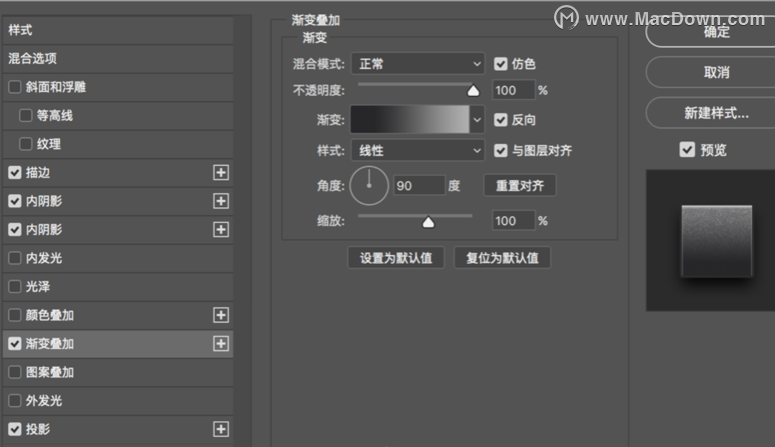Open 混合模式 dropdown showing 正常

[418, 64]
